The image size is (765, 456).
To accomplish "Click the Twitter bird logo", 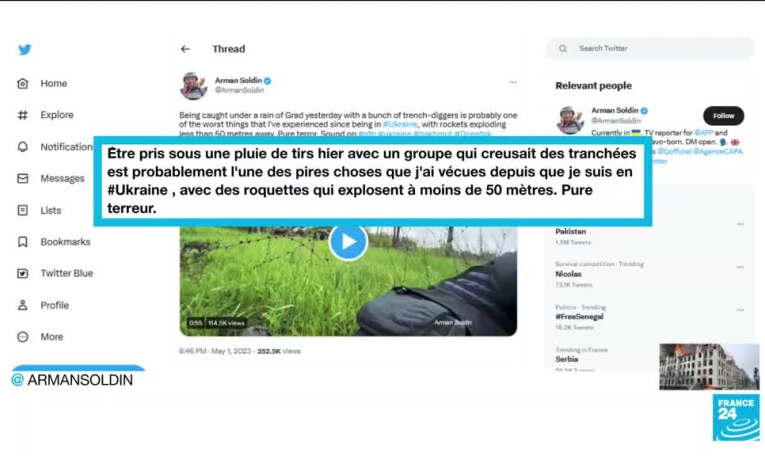I will (x=25, y=49).
